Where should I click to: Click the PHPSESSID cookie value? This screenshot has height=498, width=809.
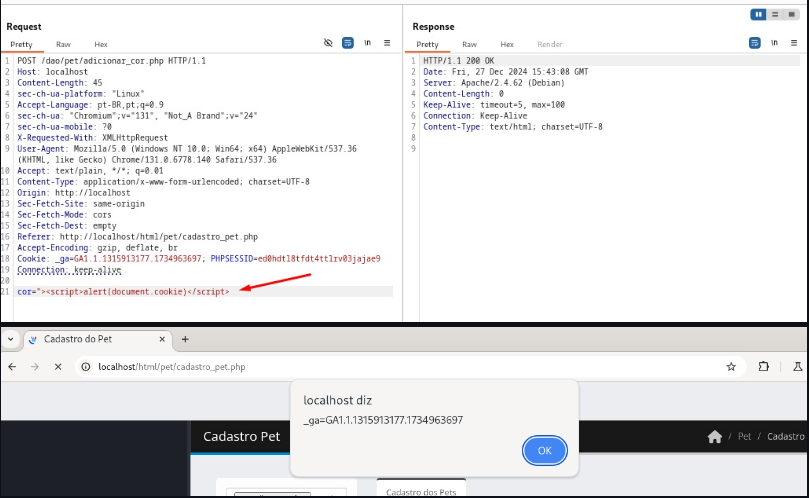tap(319, 259)
